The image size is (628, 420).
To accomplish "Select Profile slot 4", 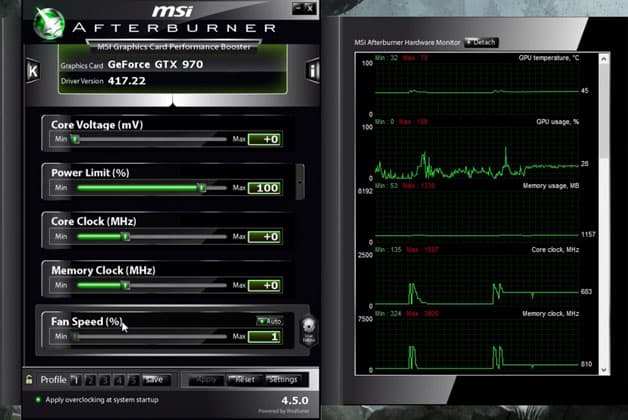I will (119, 380).
